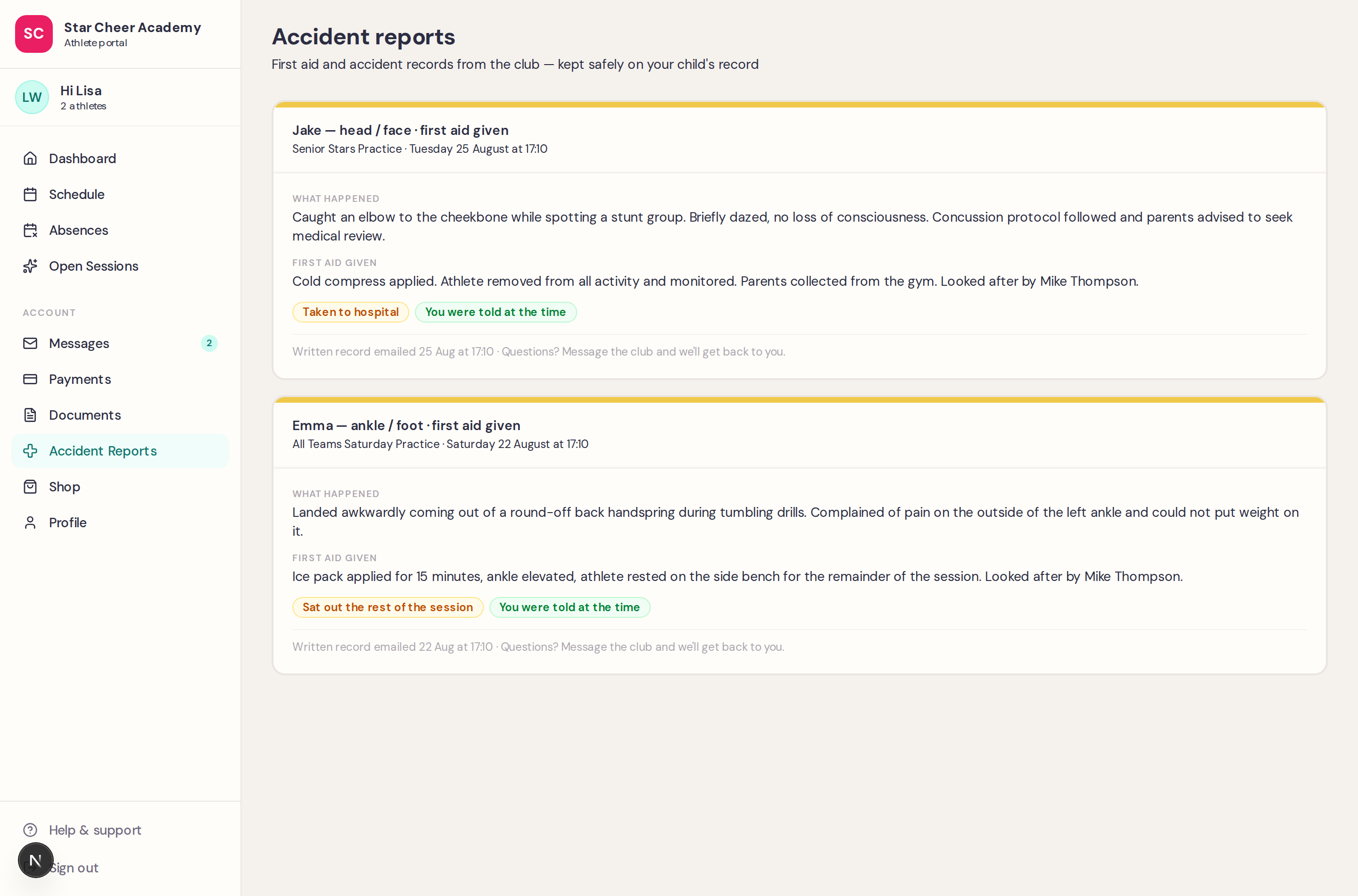Click the Messages envelope icon
The height and width of the screenshot is (896, 1358).
(x=30, y=343)
